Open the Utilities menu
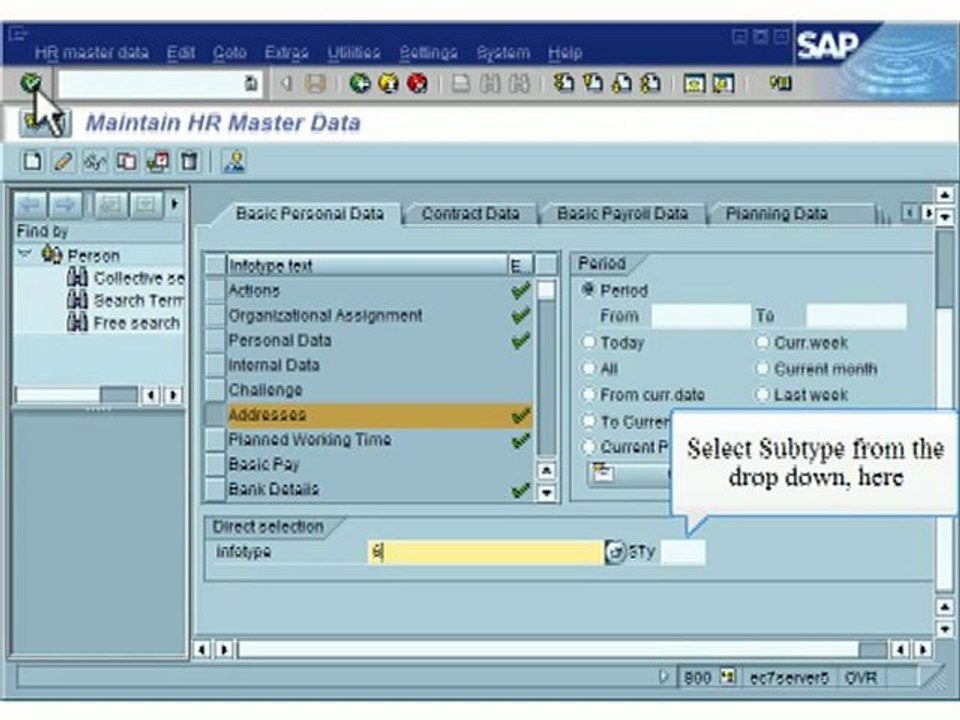 pyautogui.click(x=354, y=53)
